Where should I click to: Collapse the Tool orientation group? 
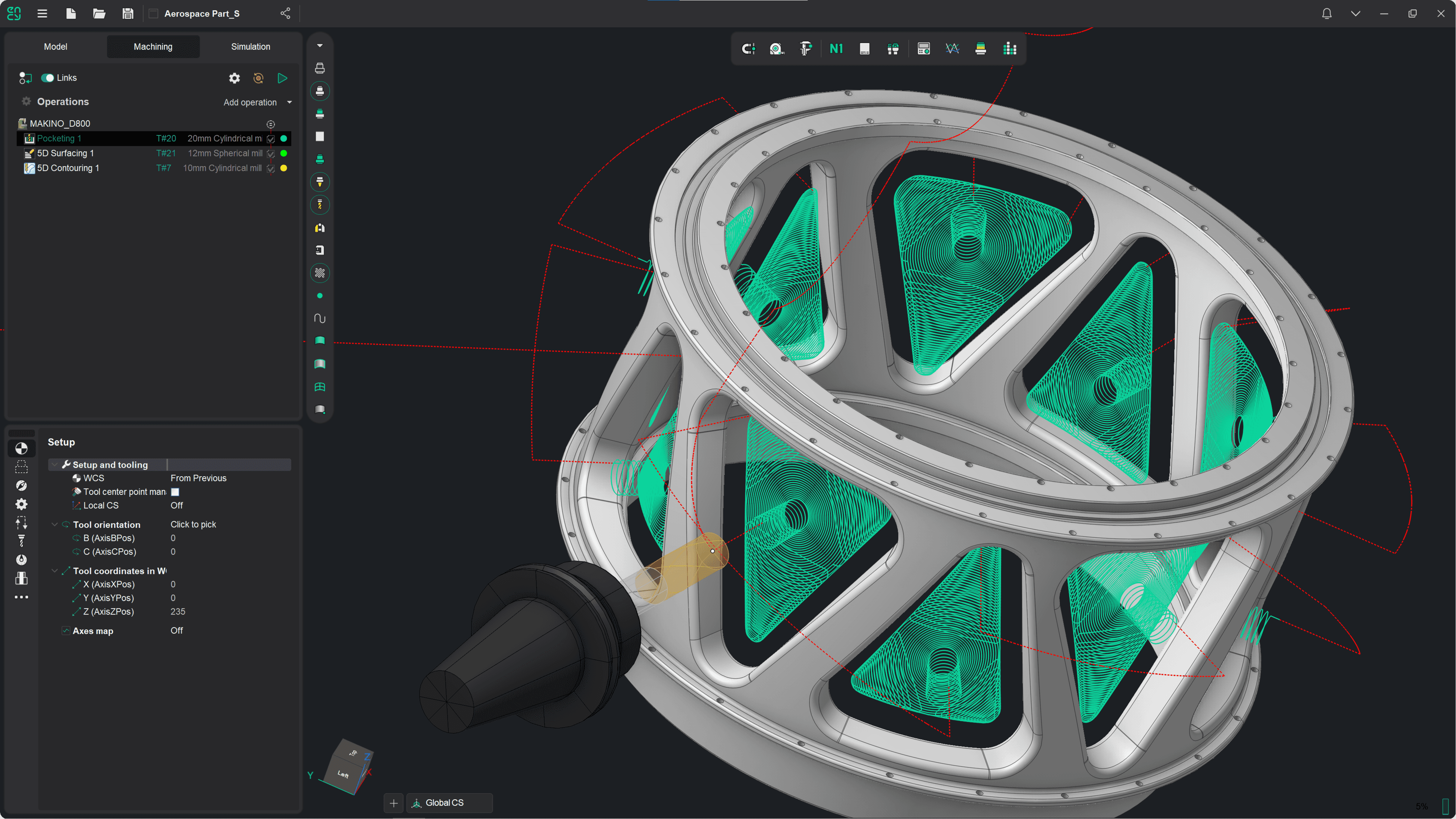[x=54, y=524]
